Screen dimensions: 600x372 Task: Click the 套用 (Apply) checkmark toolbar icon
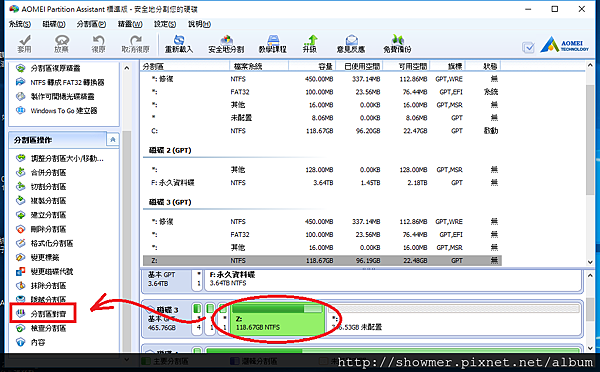tap(24, 44)
